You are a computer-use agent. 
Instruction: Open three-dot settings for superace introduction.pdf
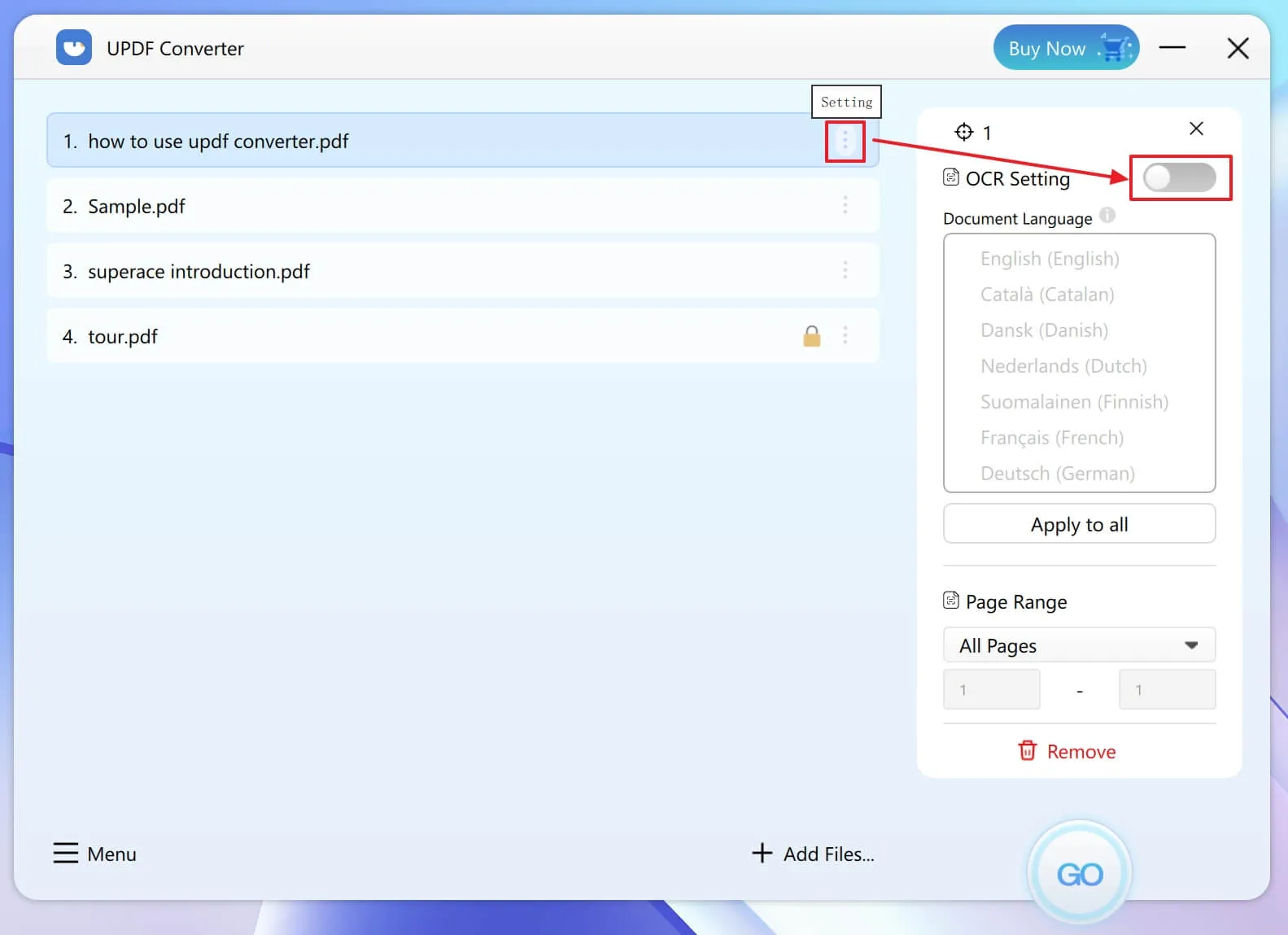point(845,270)
